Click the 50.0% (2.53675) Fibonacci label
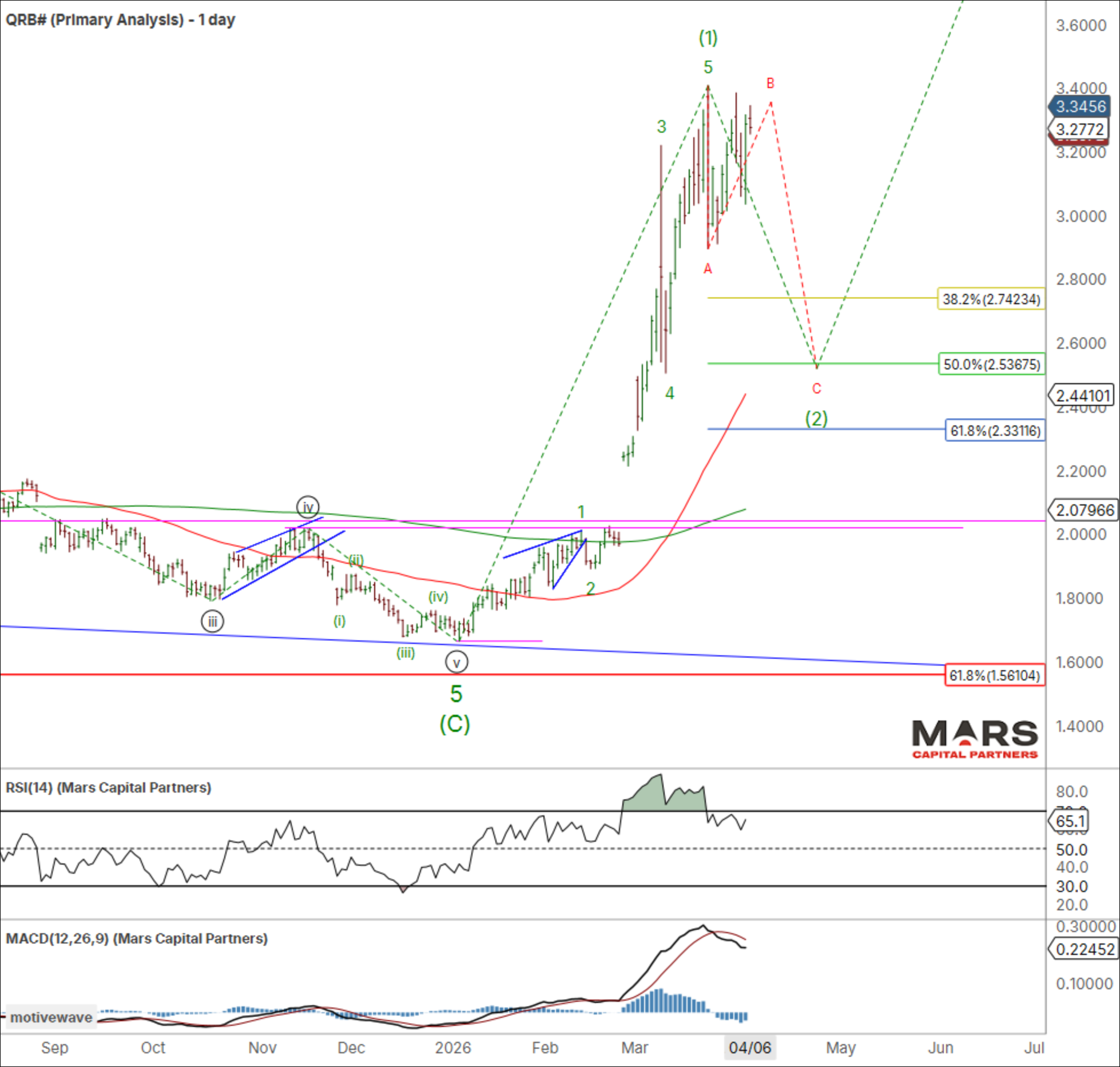1120x1067 pixels. [991, 364]
